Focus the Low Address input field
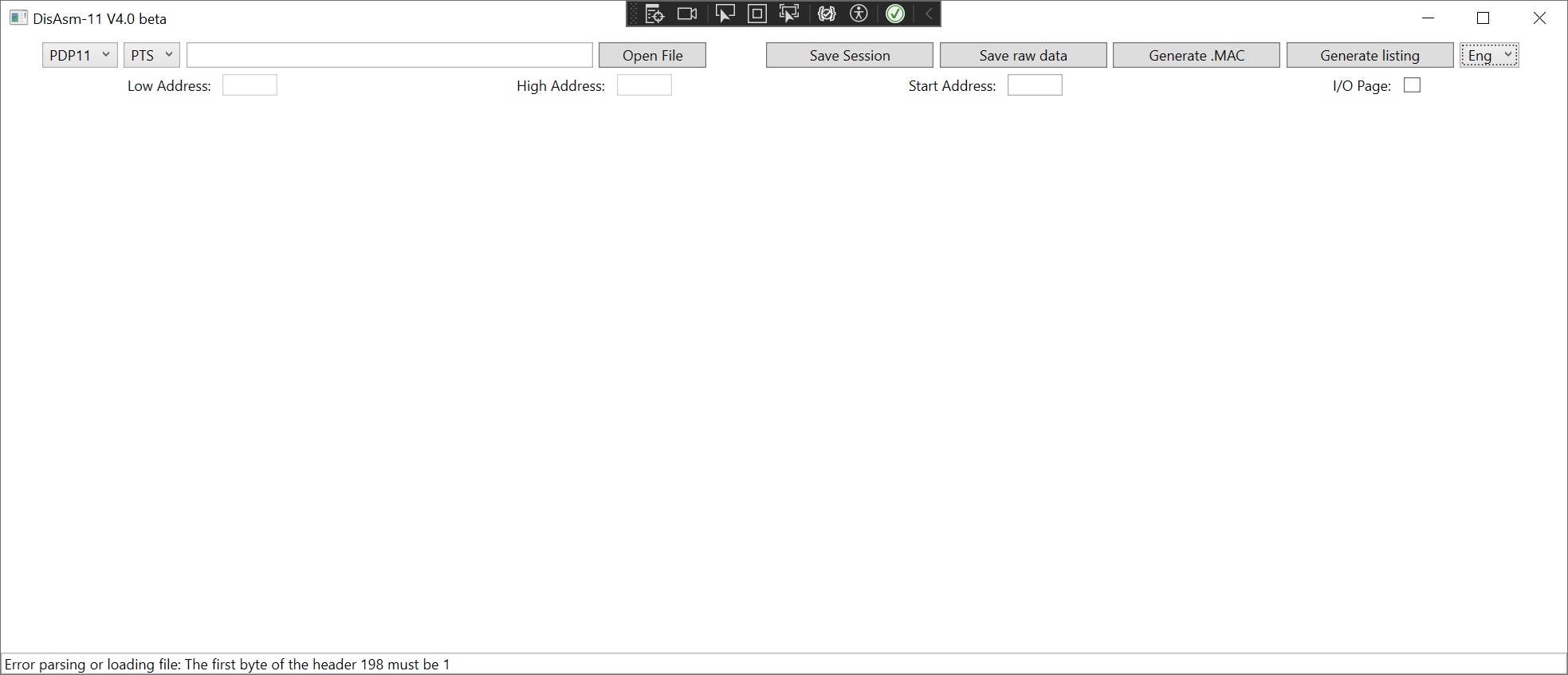 point(250,85)
